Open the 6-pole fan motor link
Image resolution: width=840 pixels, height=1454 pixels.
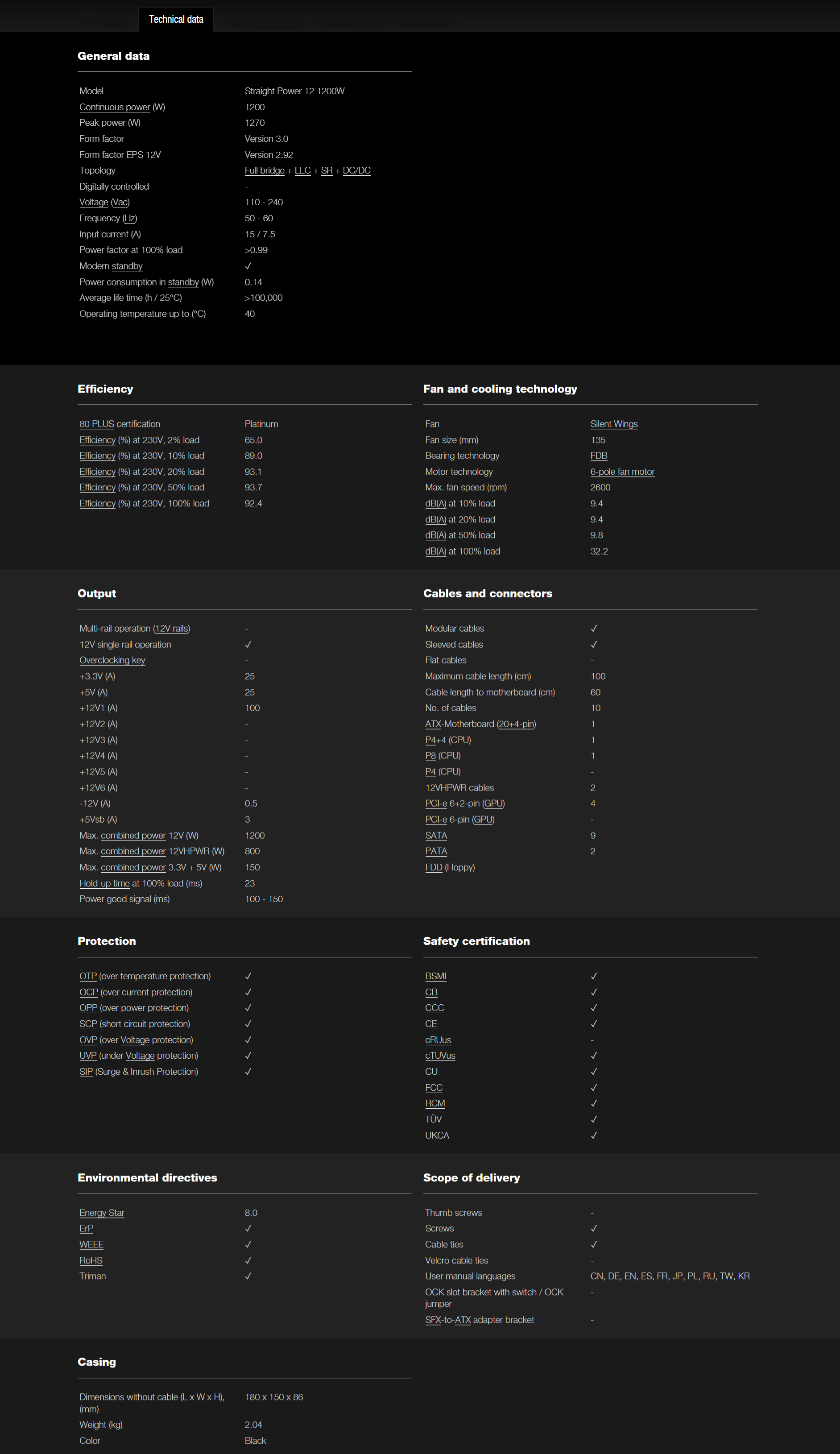click(622, 472)
